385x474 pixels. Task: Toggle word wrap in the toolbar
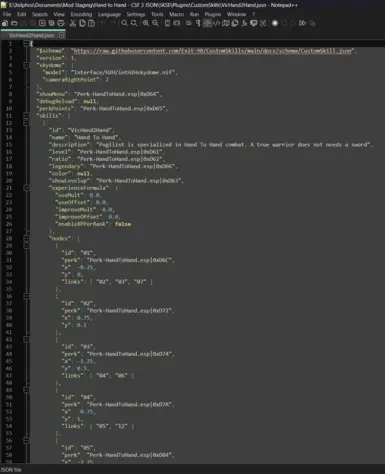pos(189,23)
